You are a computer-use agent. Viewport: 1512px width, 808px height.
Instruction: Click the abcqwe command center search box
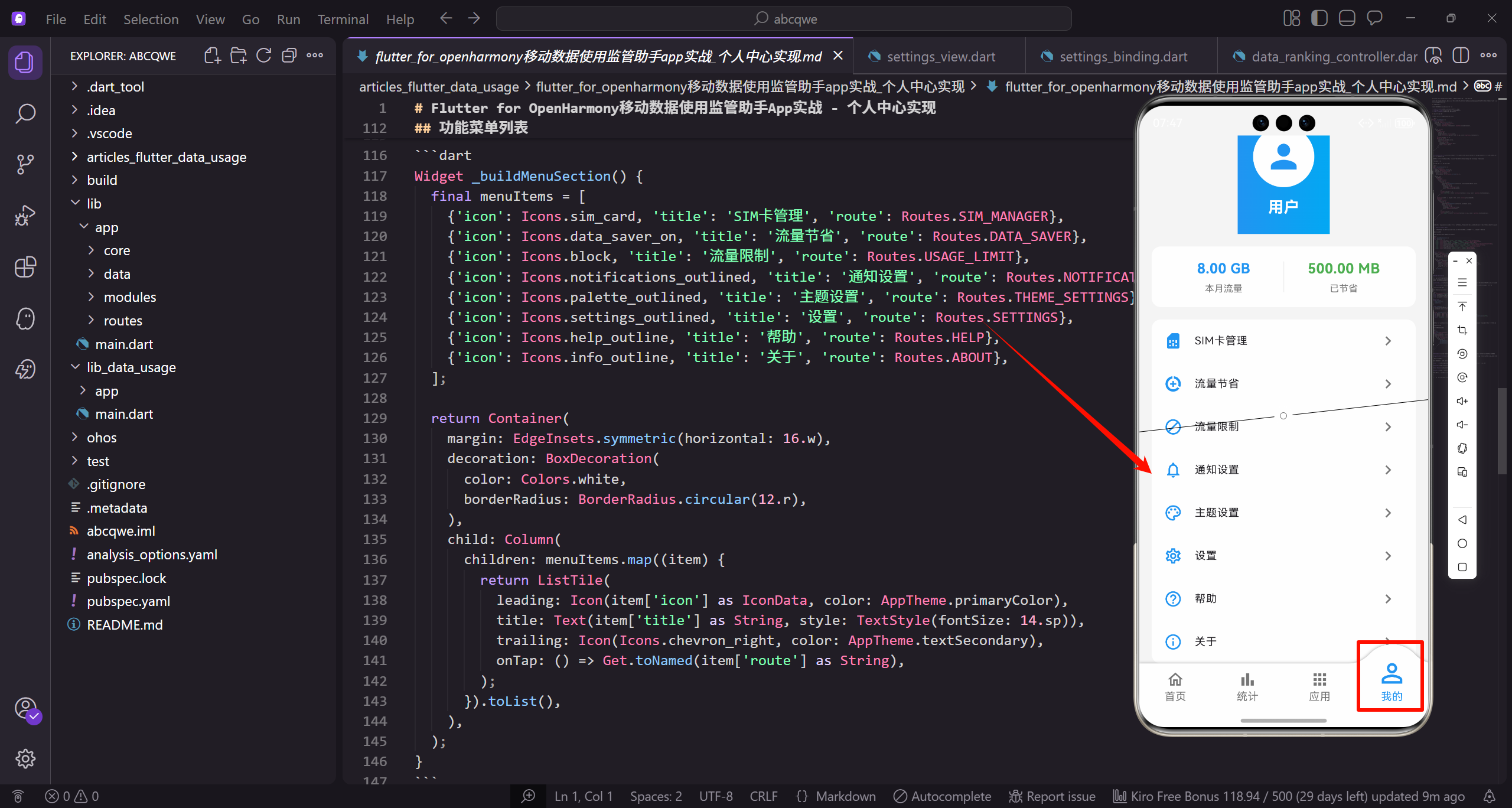(784, 19)
